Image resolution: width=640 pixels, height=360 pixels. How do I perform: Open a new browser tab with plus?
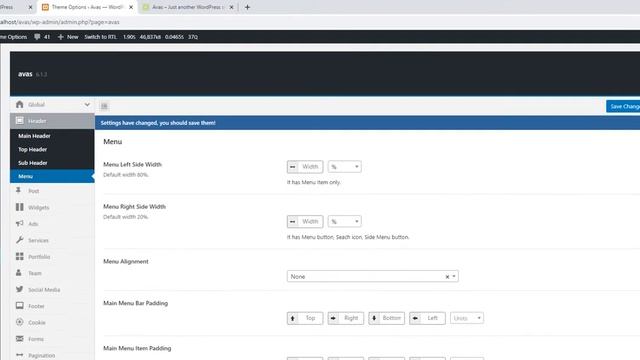tap(247, 7)
